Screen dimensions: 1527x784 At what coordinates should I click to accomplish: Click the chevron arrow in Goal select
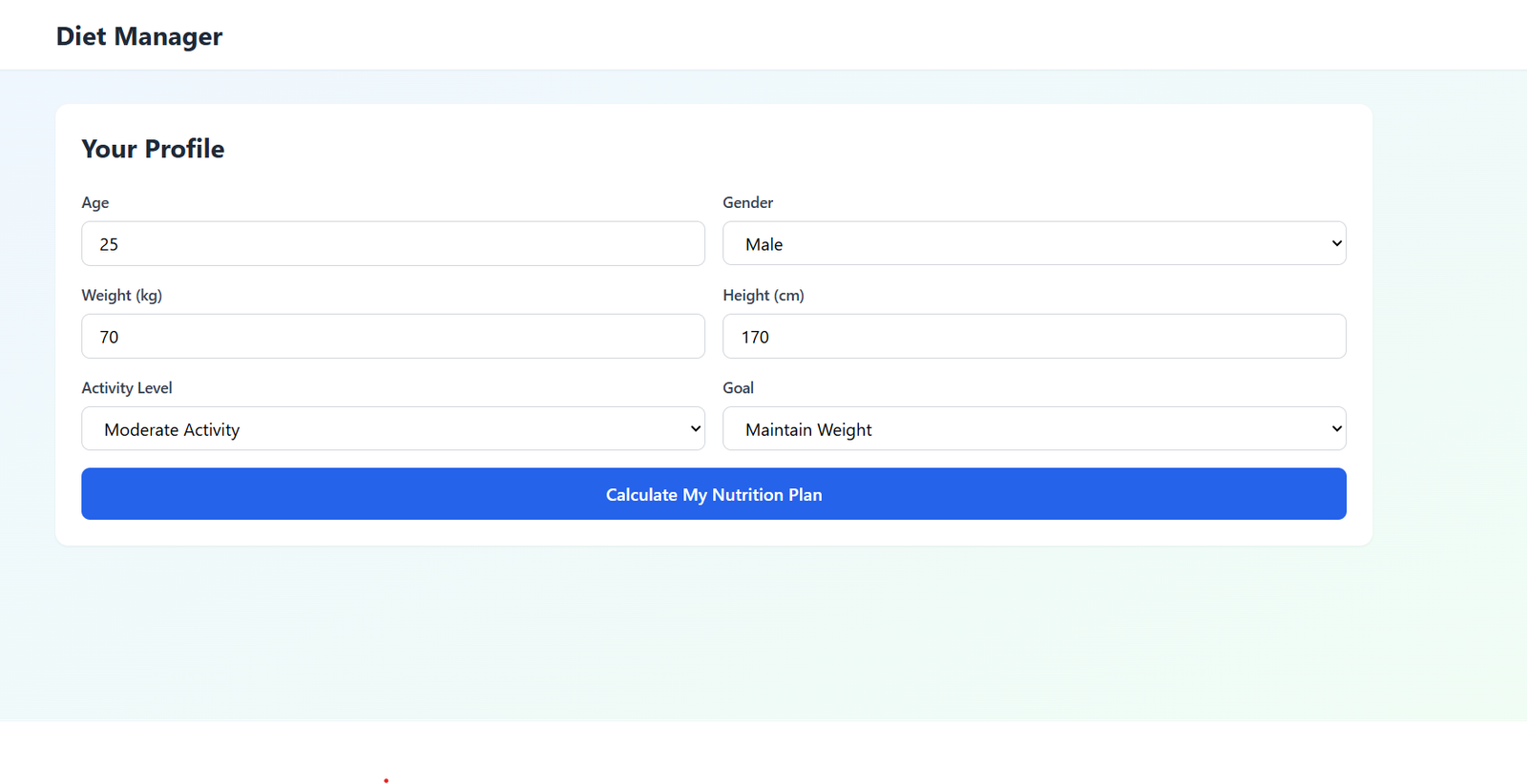click(x=1336, y=429)
